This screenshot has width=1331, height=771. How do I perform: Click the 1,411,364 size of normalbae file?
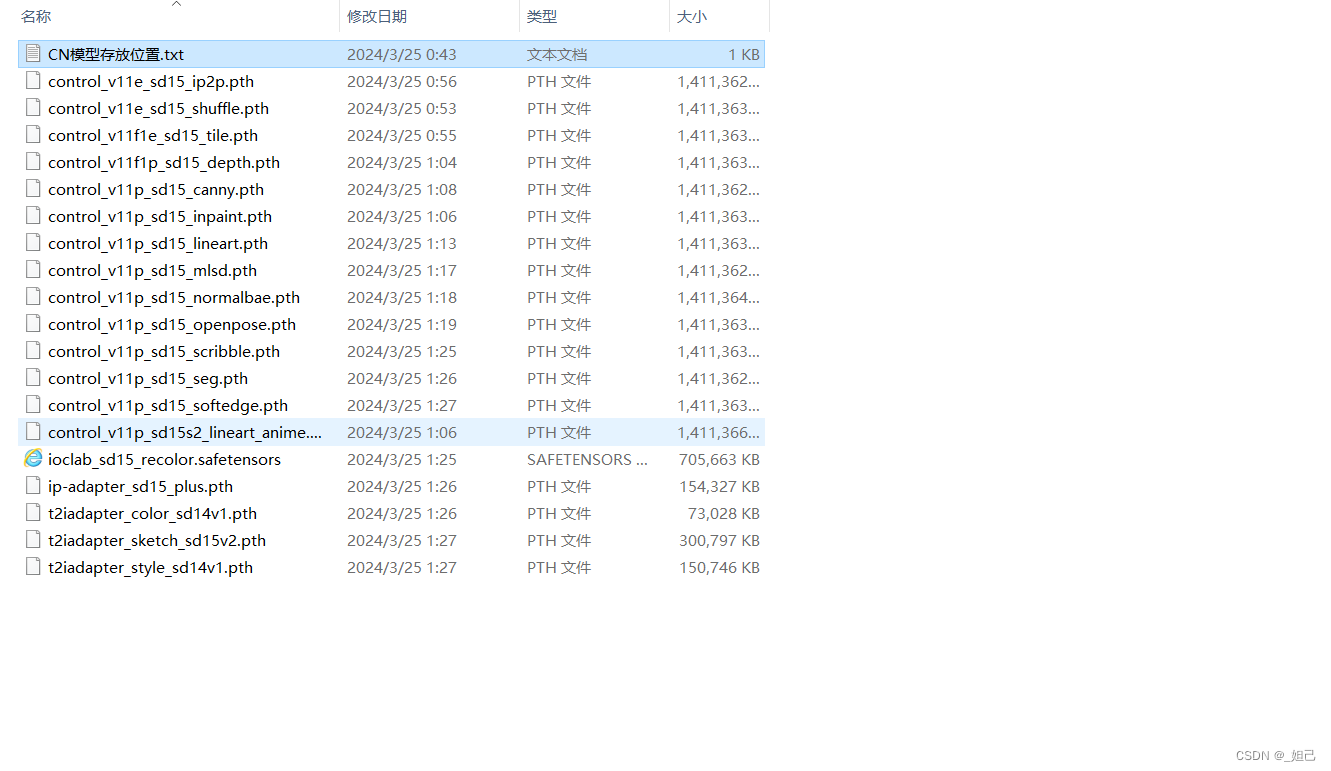[x=719, y=297]
